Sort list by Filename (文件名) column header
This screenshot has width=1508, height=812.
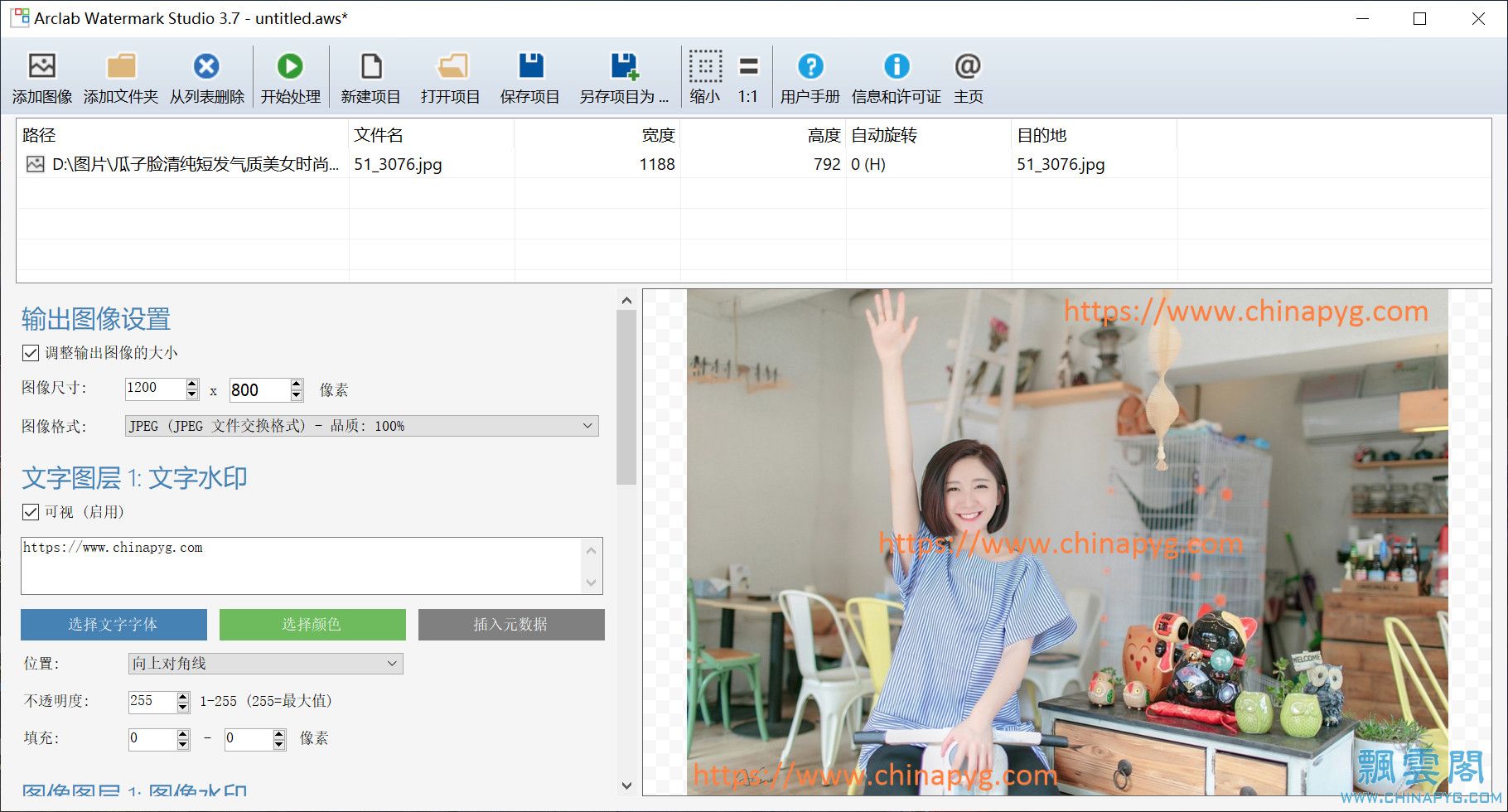point(431,135)
